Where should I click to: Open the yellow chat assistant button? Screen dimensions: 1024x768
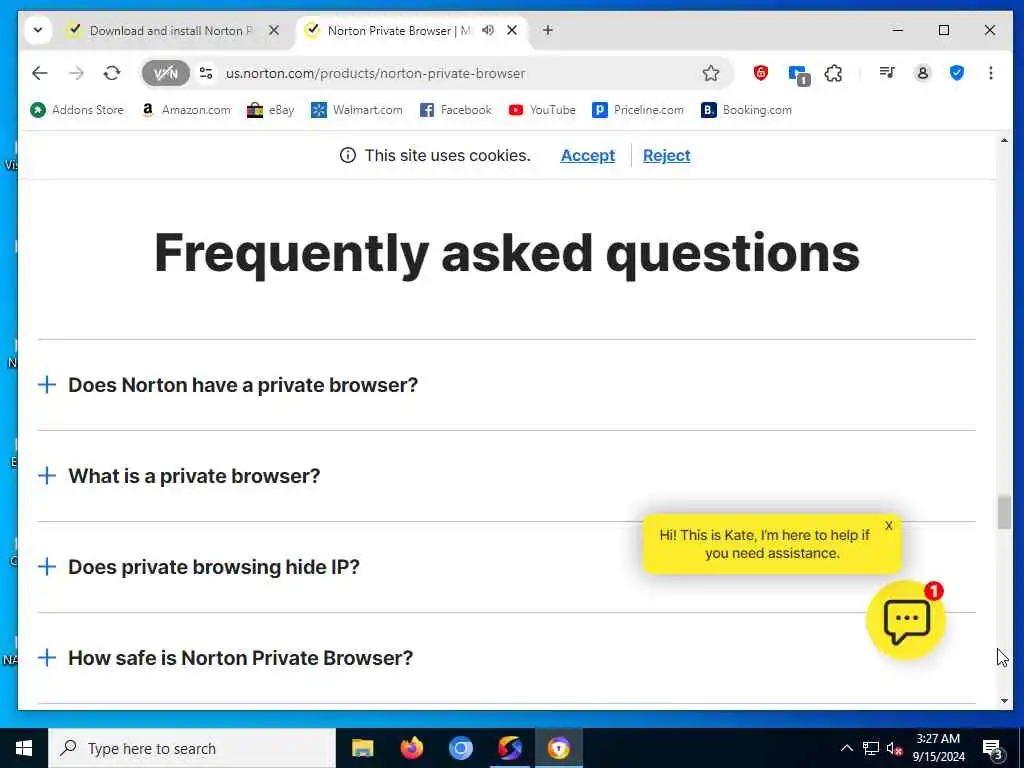906,620
